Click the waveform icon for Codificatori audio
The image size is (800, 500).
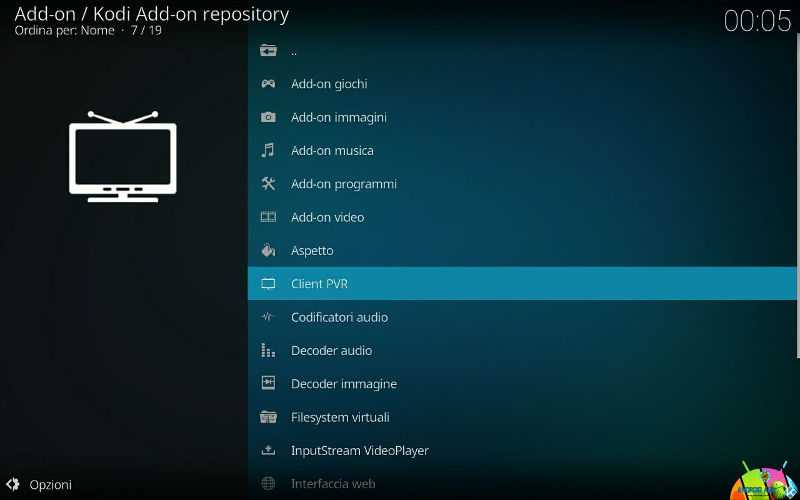(x=268, y=317)
